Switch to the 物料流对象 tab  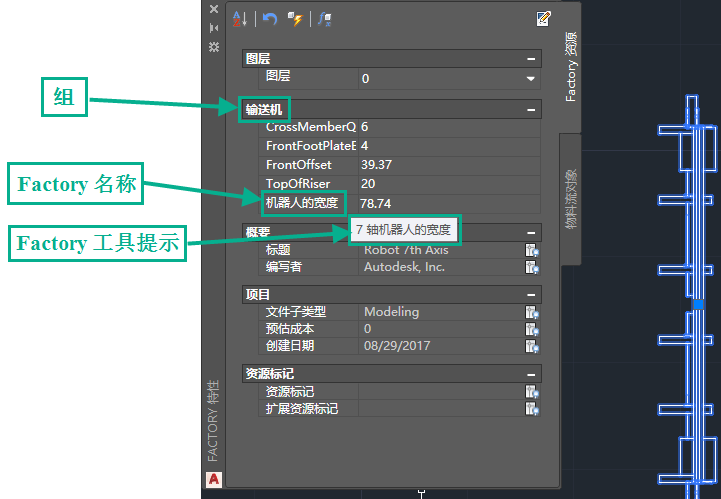571,199
